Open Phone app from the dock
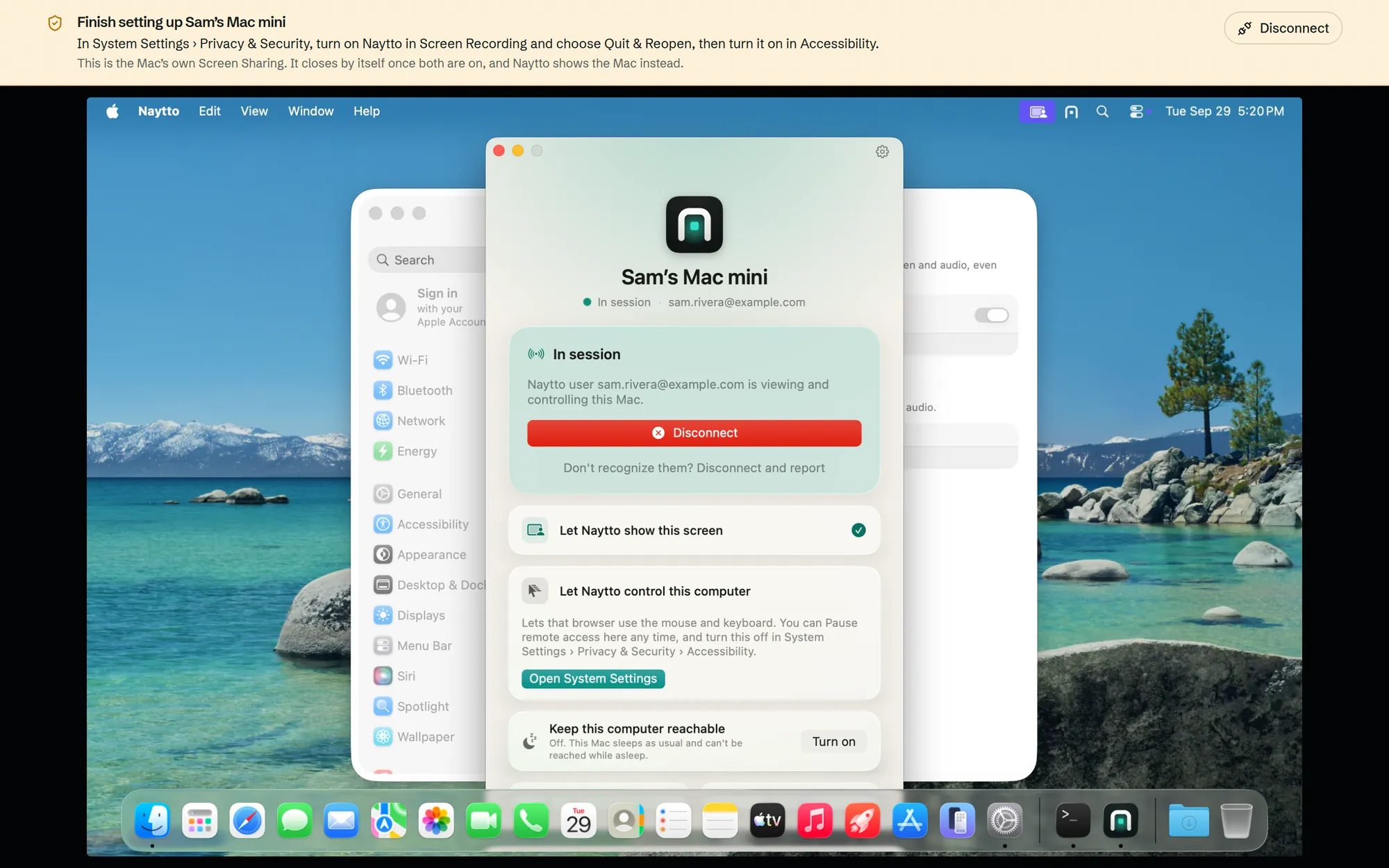This screenshot has height=868, width=1389. (x=531, y=821)
